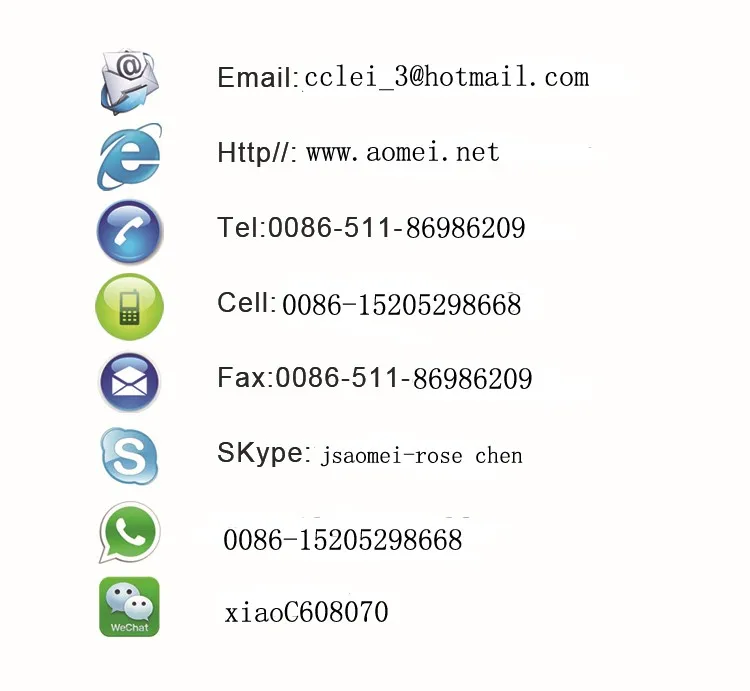The width and height of the screenshot is (750, 691).
Task: Click the Fax: label text
Action: click(245, 377)
